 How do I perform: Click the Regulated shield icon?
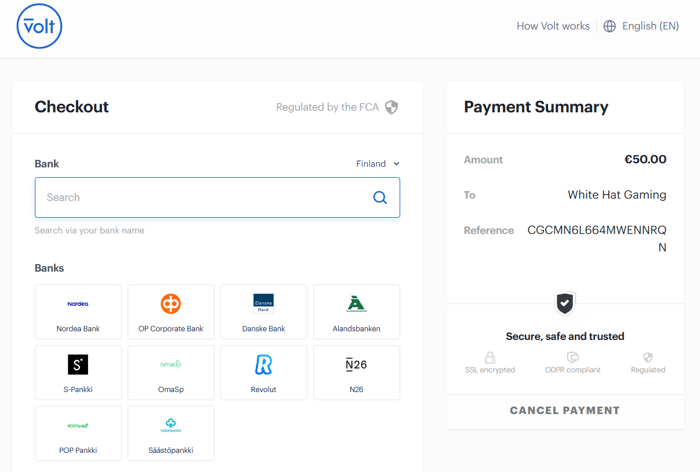click(x=648, y=357)
